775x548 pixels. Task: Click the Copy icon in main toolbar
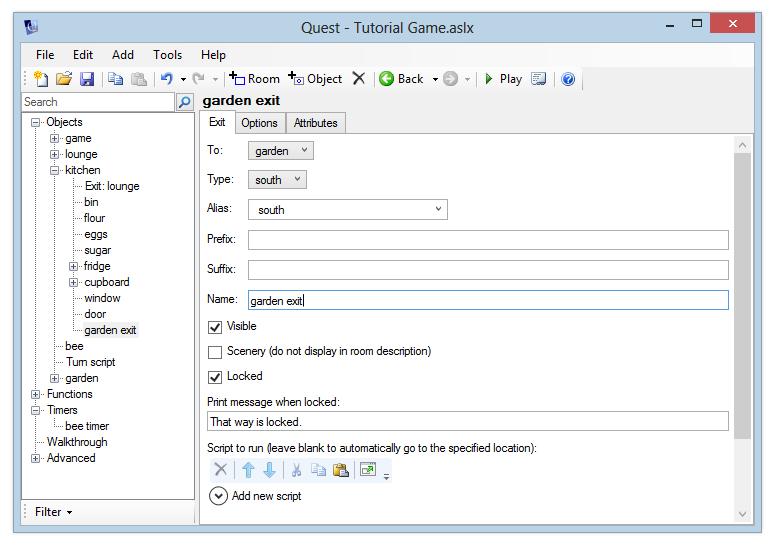116,79
